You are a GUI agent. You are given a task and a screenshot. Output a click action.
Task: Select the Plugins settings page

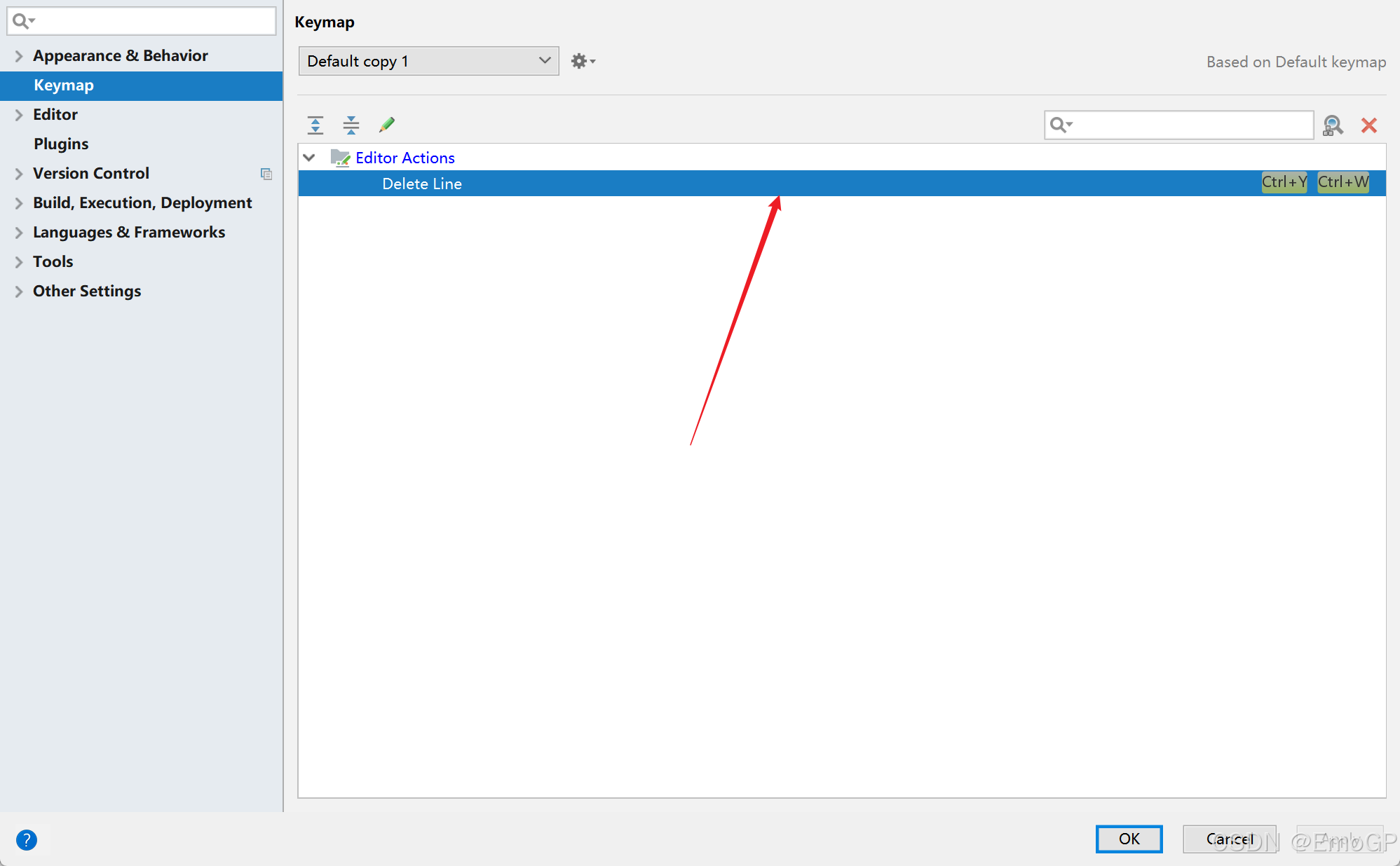click(61, 144)
